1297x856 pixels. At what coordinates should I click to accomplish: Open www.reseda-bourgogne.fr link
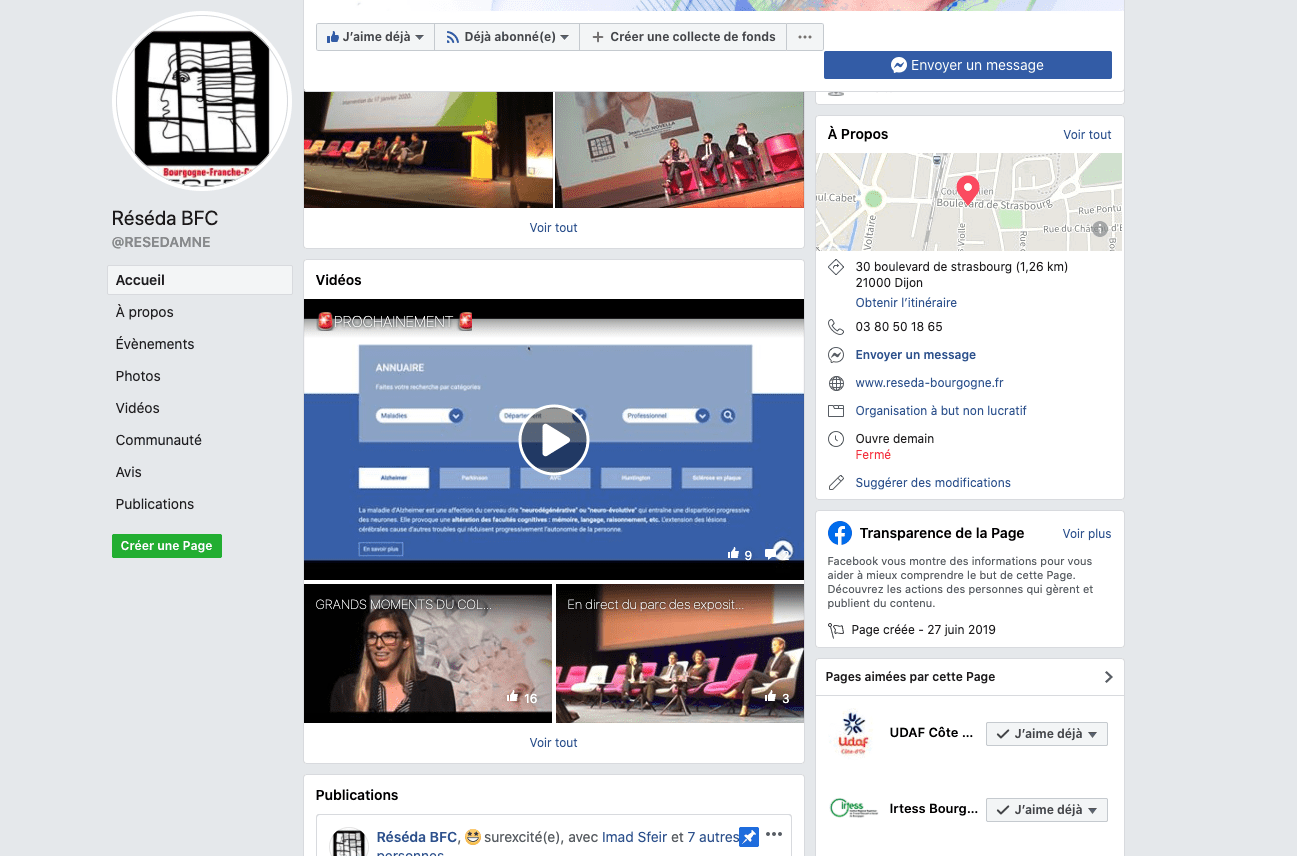pyautogui.click(x=929, y=383)
